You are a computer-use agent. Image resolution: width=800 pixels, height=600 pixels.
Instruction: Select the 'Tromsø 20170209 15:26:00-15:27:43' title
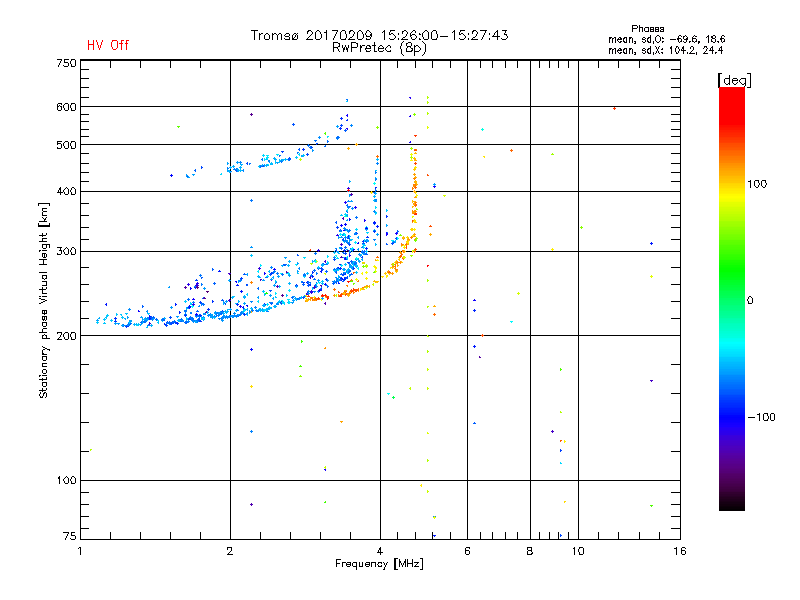[x=379, y=35]
